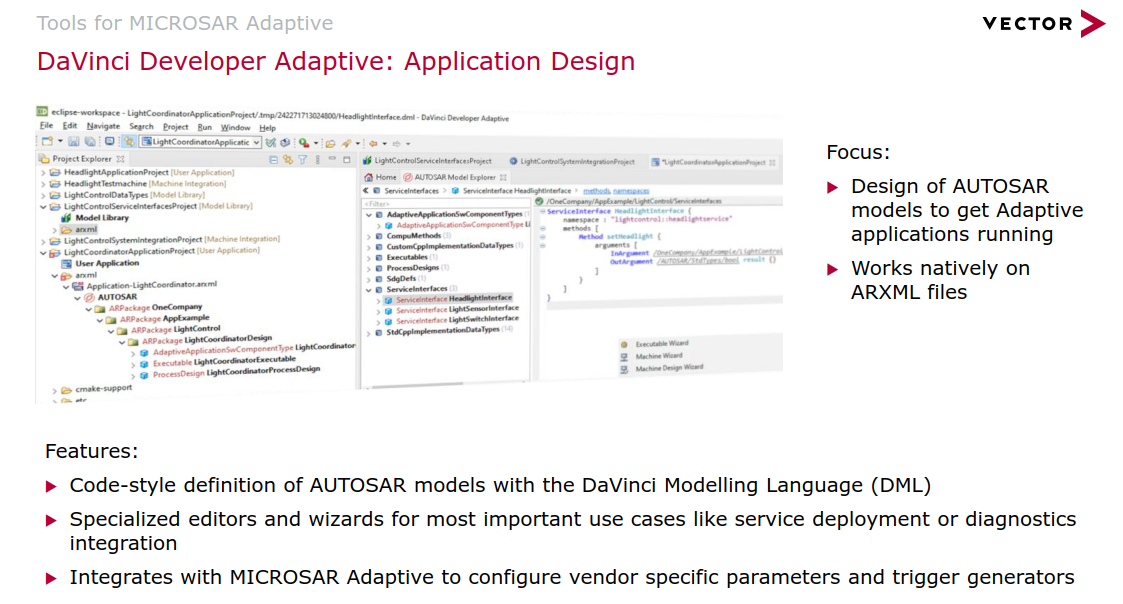
Task: Click the Link with Editor icon in Project Explorer
Action: click(x=288, y=160)
